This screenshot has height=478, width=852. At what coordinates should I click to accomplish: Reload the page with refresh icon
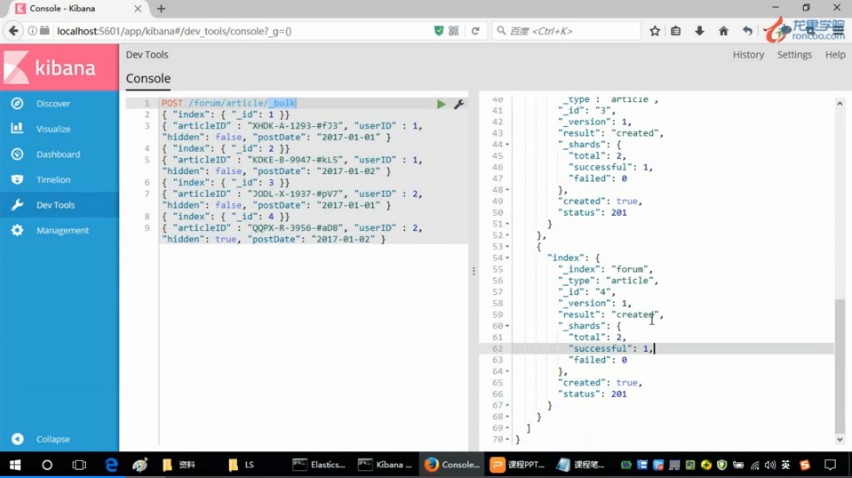pos(475,31)
